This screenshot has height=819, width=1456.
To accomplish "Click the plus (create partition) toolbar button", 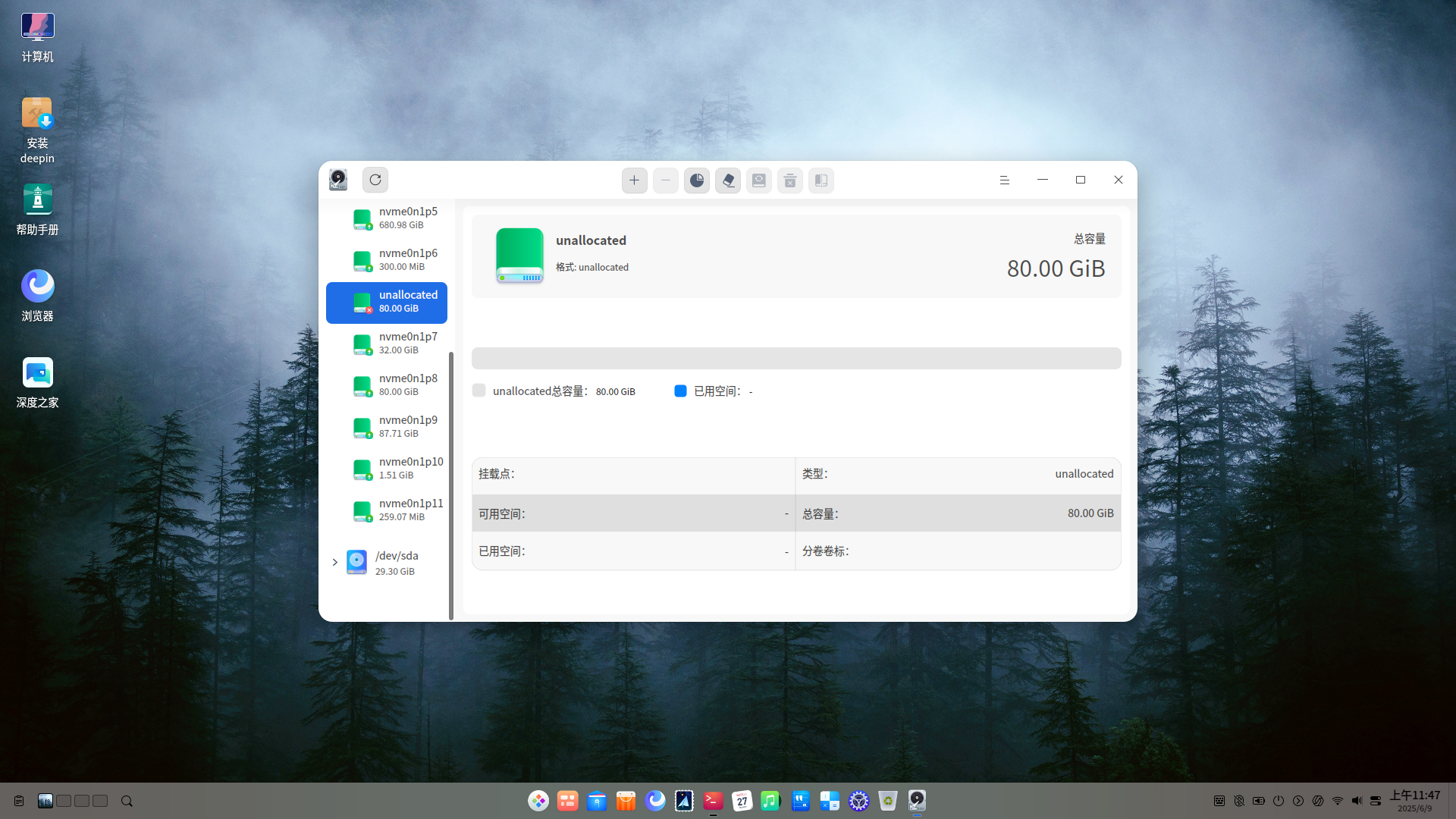I will [635, 180].
